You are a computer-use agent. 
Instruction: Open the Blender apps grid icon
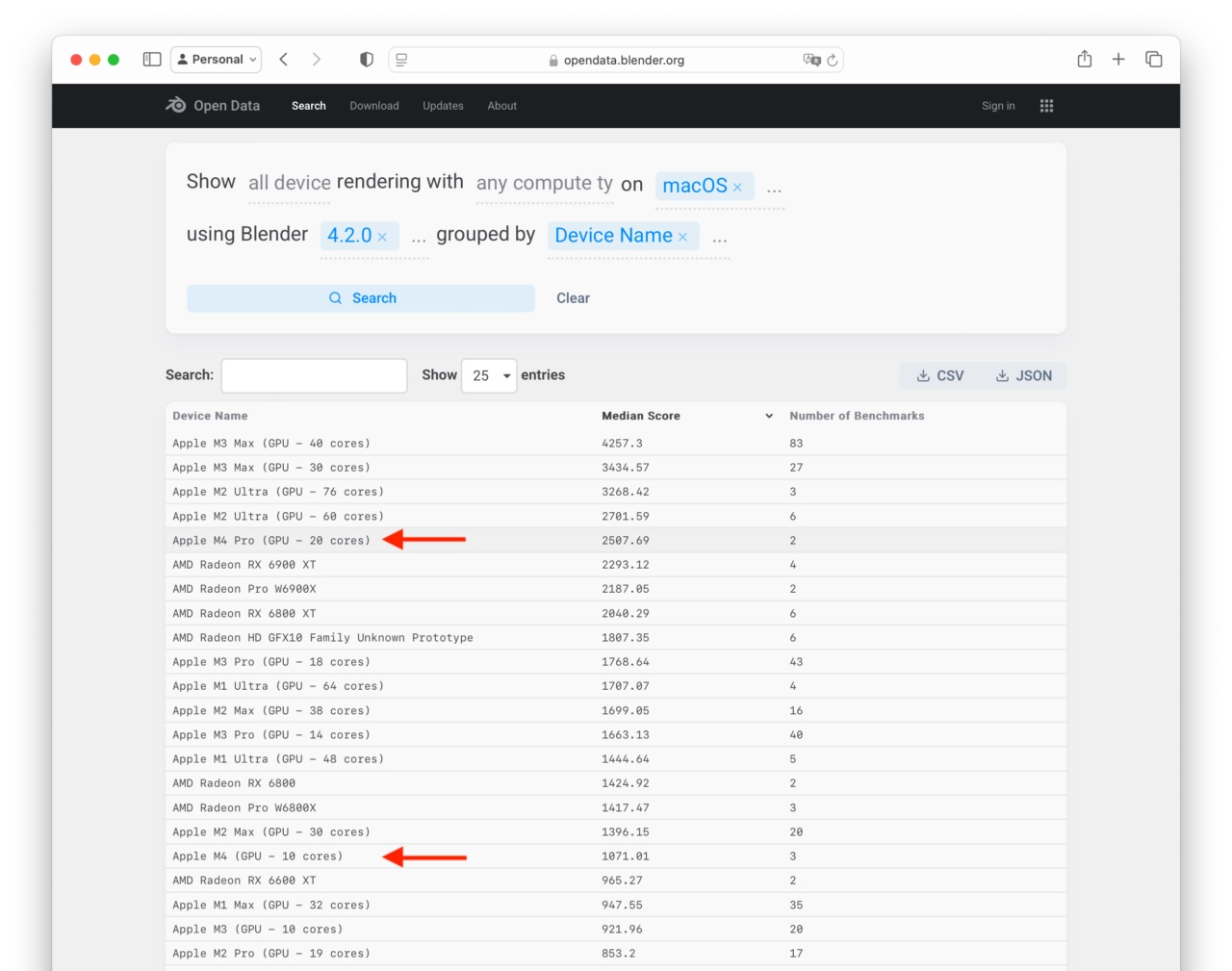tap(1046, 106)
